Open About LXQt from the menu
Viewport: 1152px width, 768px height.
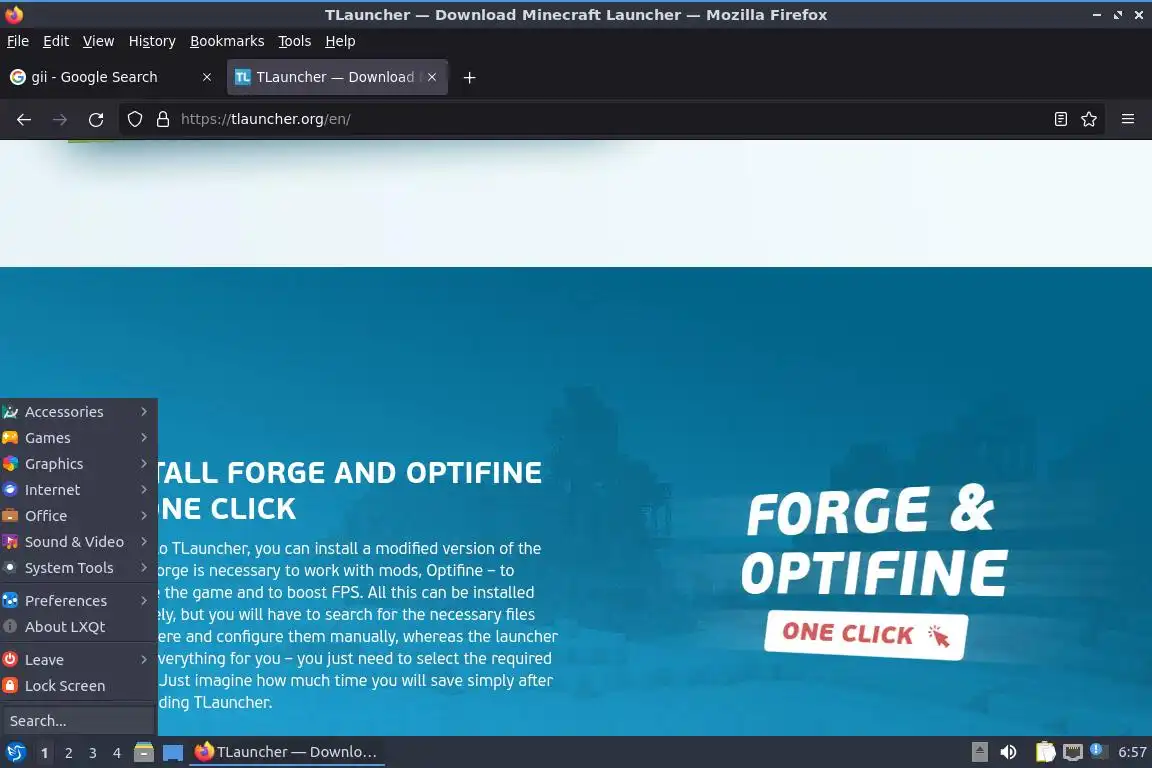click(x=78, y=627)
